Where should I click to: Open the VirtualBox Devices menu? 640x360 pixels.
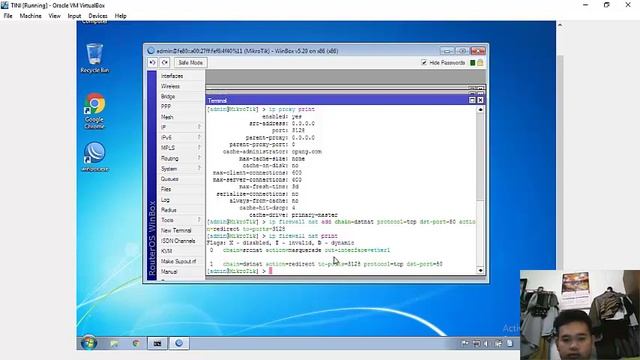(x=98, y=16)
